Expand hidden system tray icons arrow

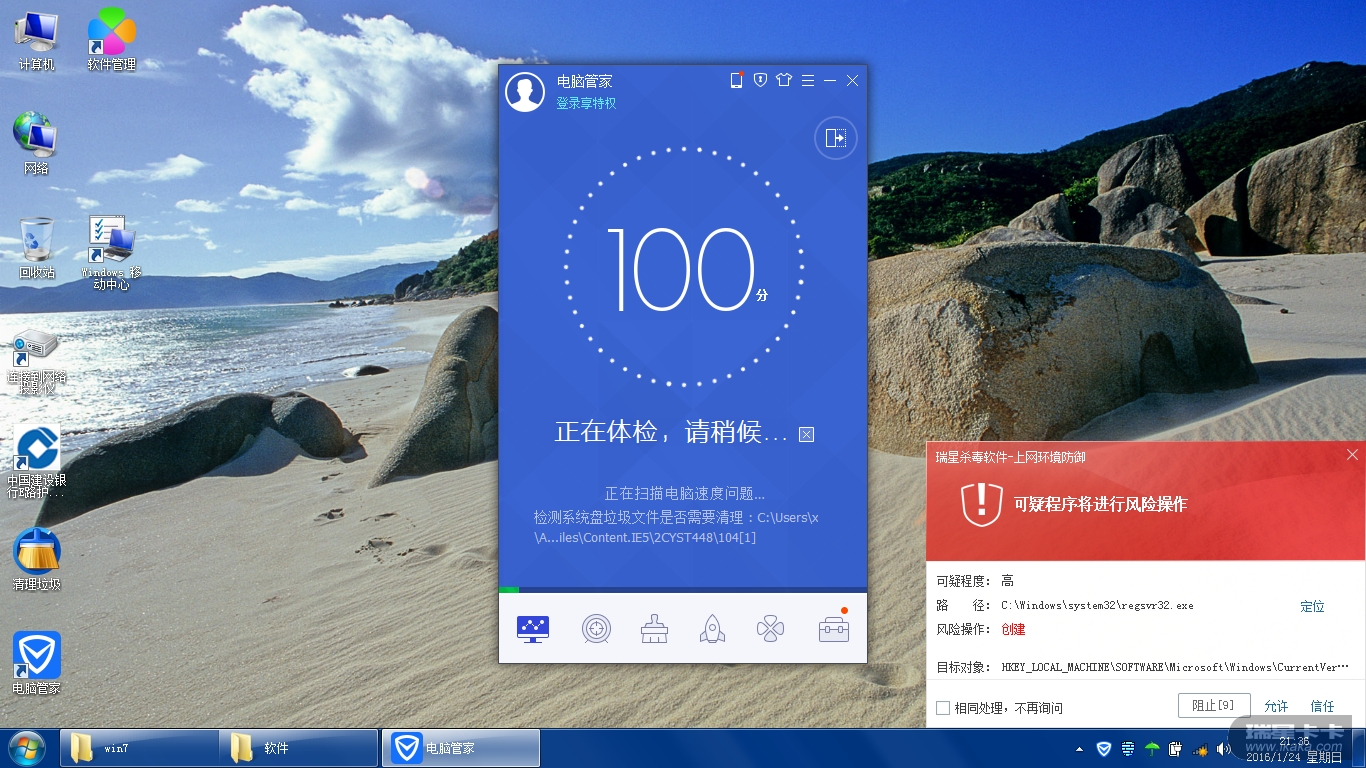coord(1080,749)
